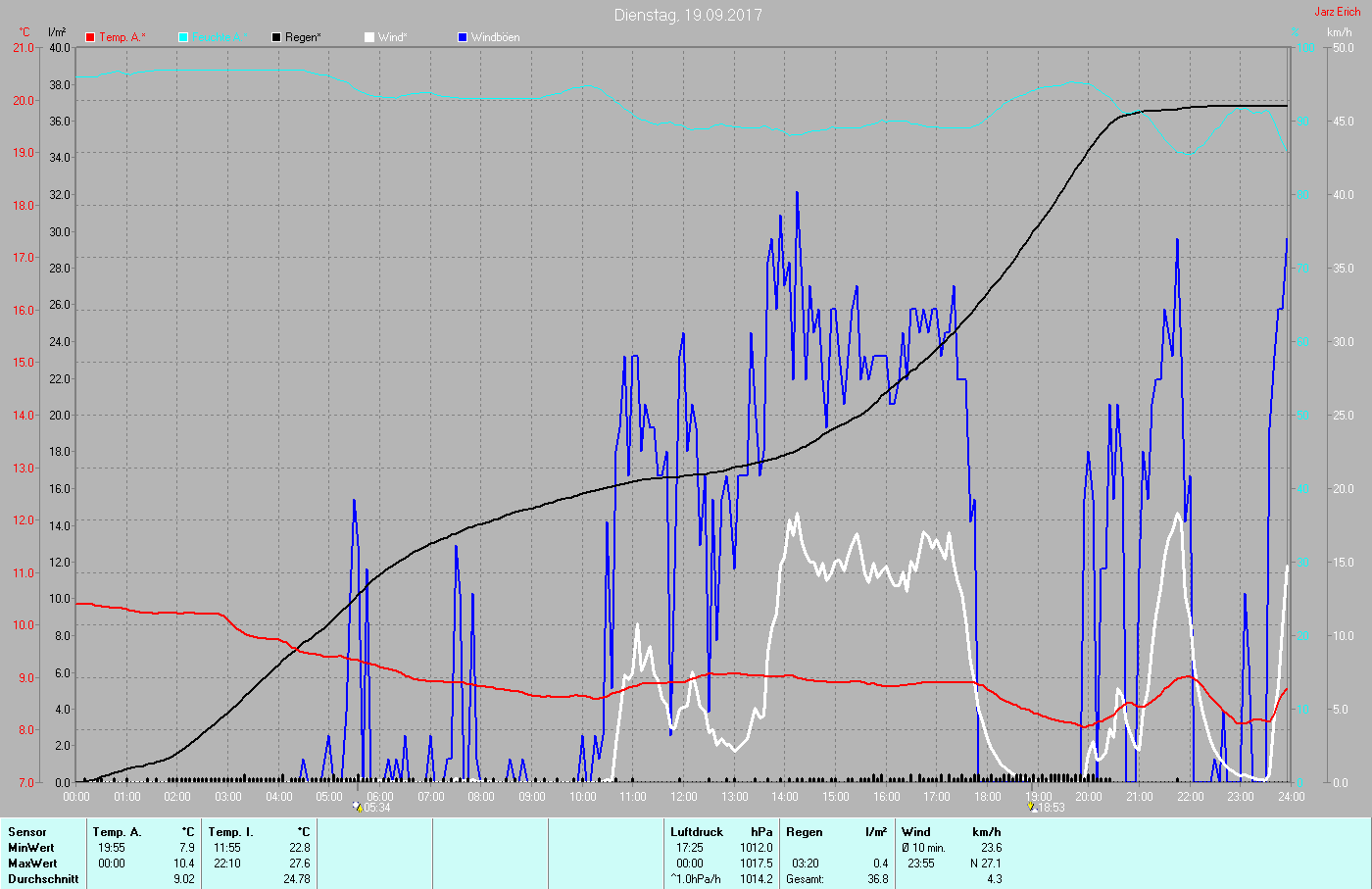The width and height of the screenshot is (1372, 889).
Task: Click the Temp. I. column header
Action: click(x=231, y=832)
